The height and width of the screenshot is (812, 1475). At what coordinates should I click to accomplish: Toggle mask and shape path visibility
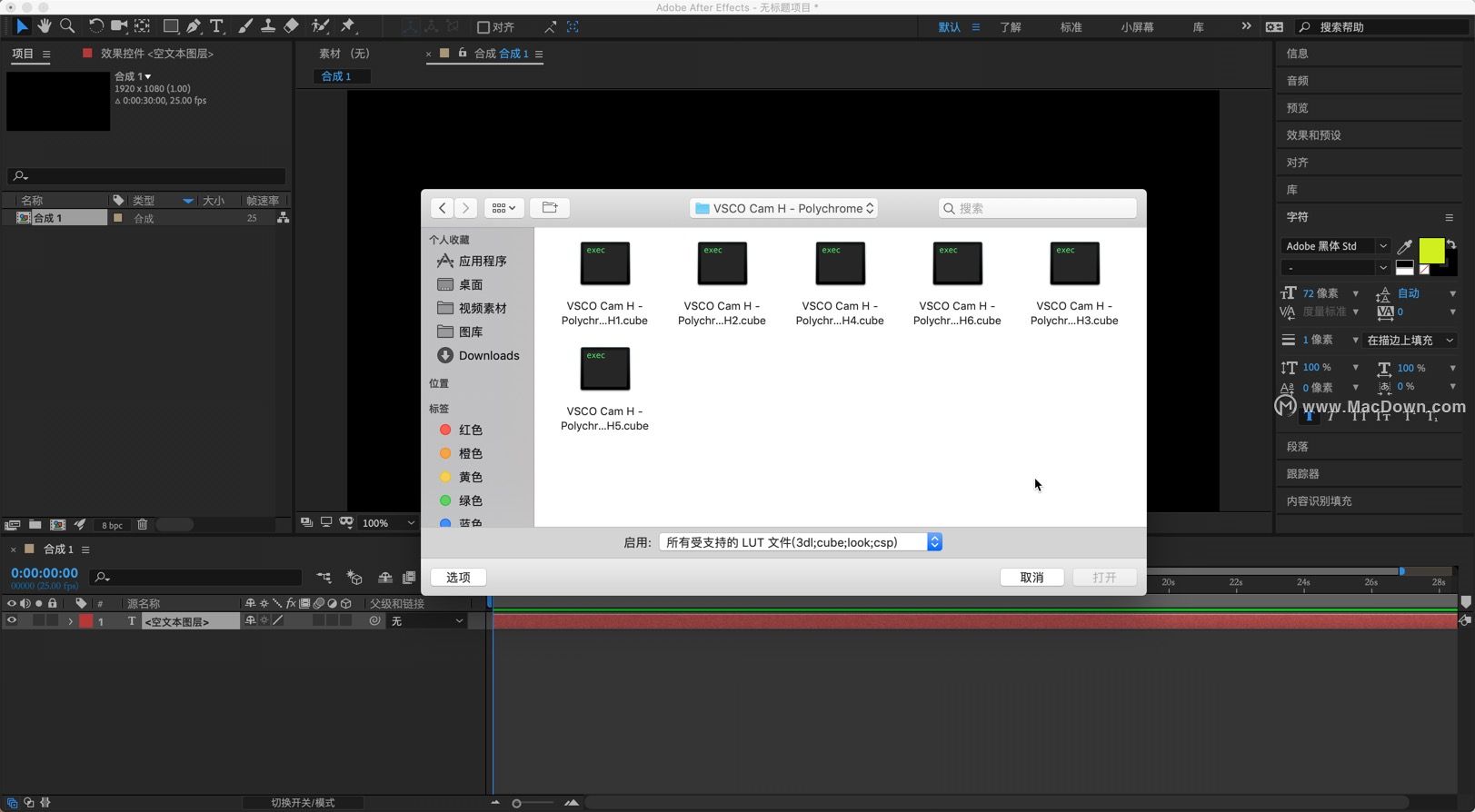point(346,522)
